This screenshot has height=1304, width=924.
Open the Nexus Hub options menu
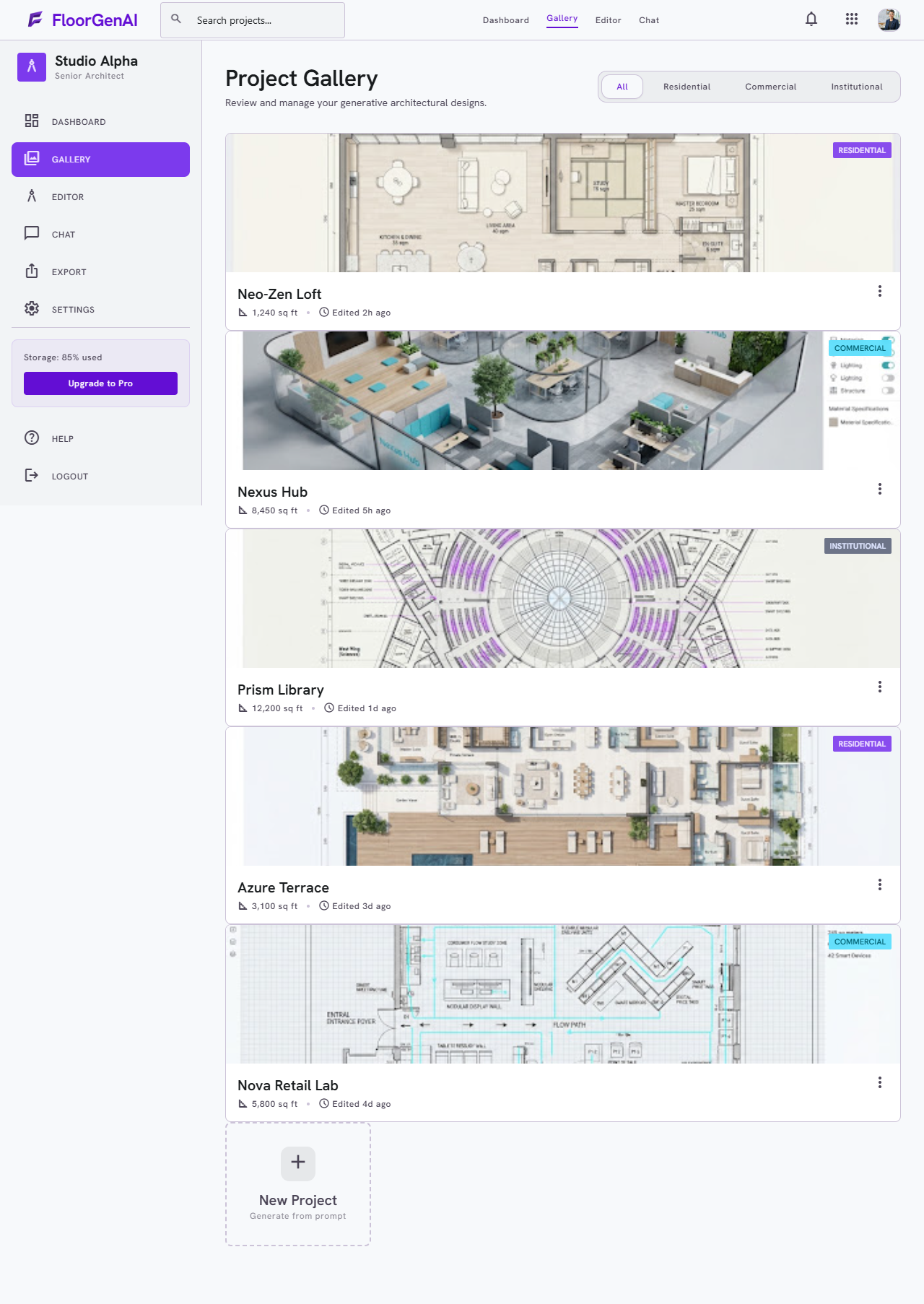coord(879,490)
